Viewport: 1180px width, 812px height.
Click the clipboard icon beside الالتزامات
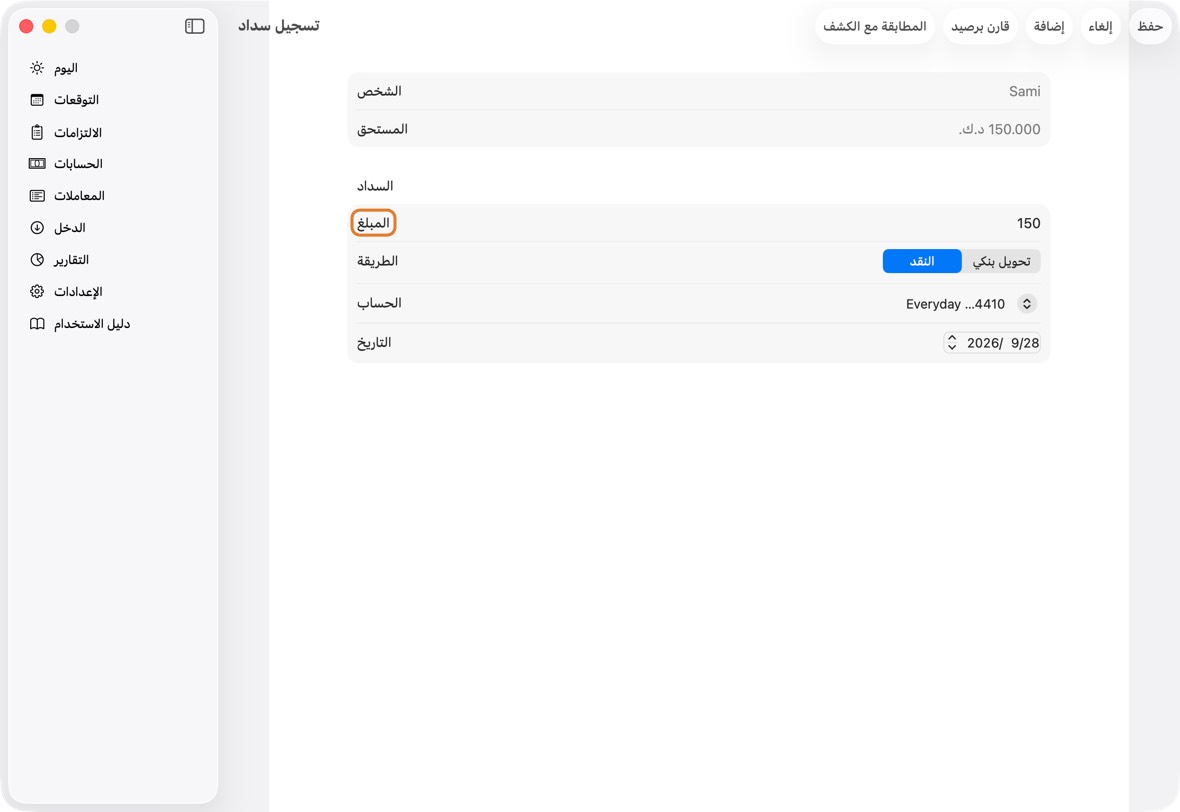click(37, 132)
